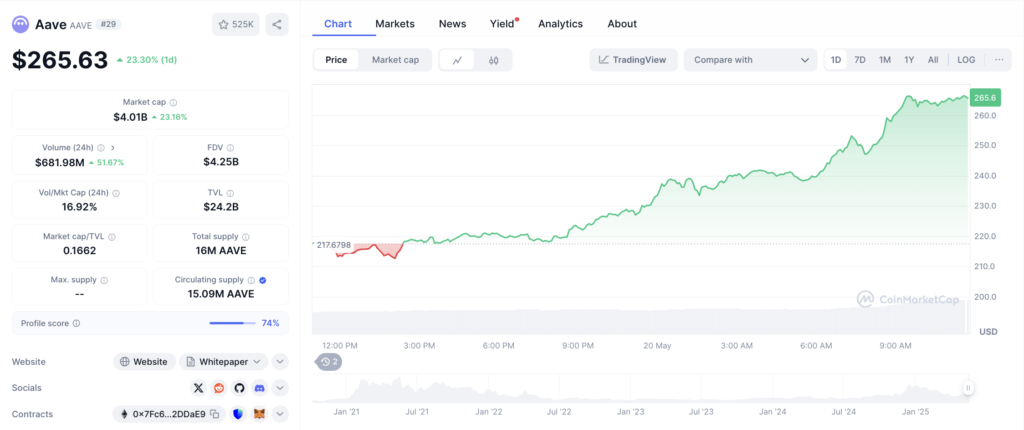
Task: Switch to line chart icon
Action: pos(458,60)
